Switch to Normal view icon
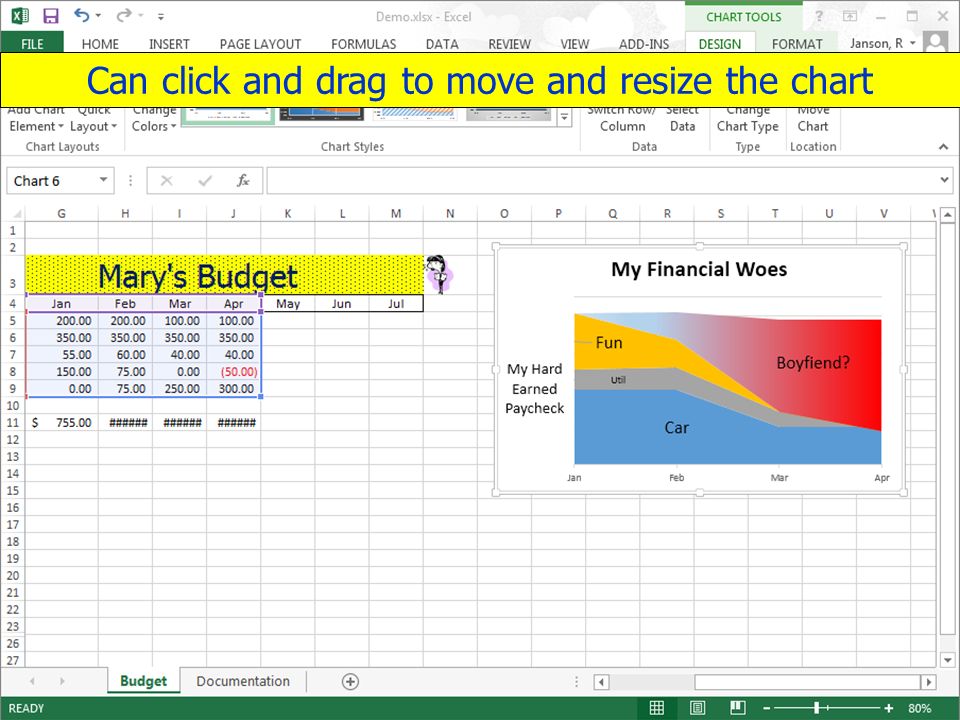The width and height of the screenshot is (960, 720). [656, 708]
